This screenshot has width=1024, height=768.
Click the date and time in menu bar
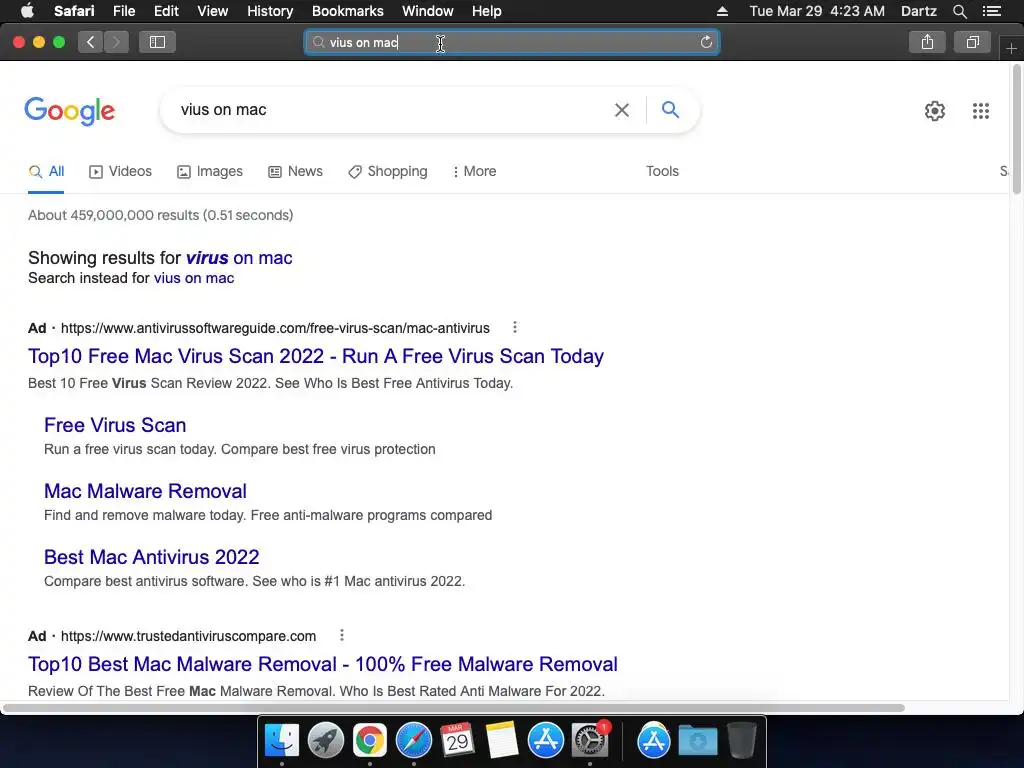point(817,11)
